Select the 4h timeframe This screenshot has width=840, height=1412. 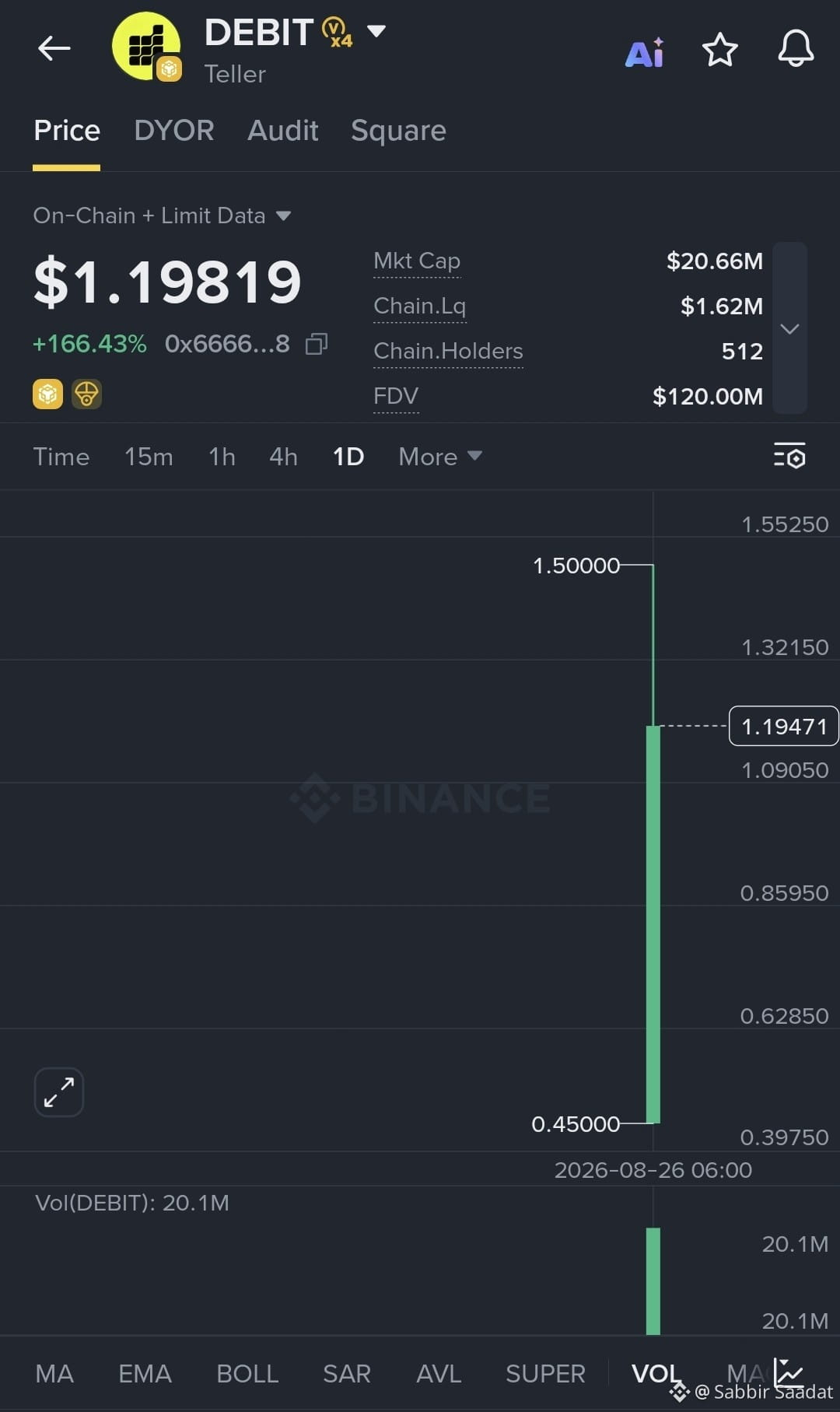[283, 457]
